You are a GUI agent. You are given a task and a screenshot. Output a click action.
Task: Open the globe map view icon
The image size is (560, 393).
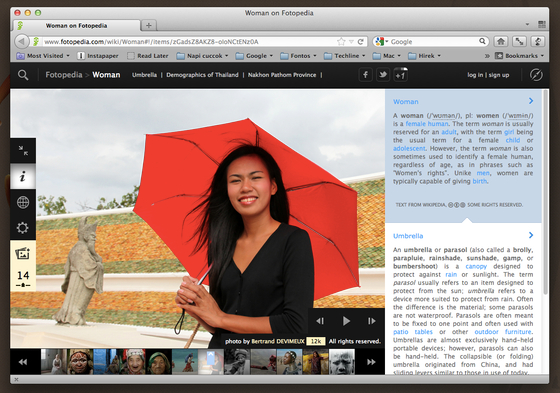[x=23, y=202]
